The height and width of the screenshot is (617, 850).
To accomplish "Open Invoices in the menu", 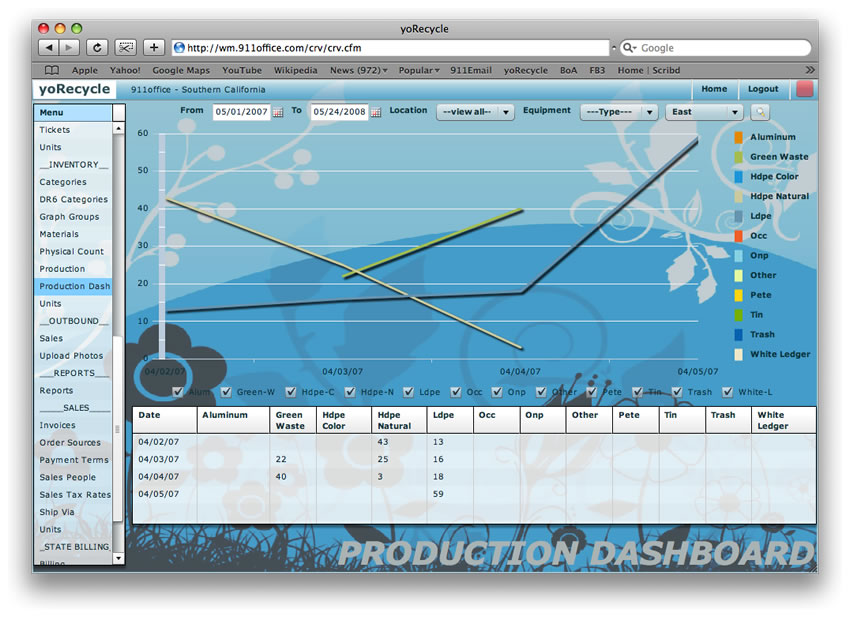I will (57, 425).
